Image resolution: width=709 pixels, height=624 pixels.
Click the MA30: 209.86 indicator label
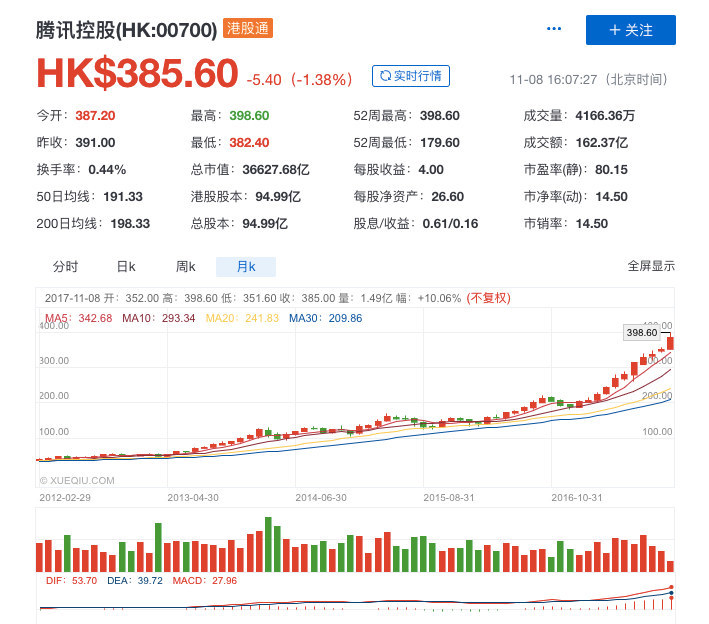326,318
